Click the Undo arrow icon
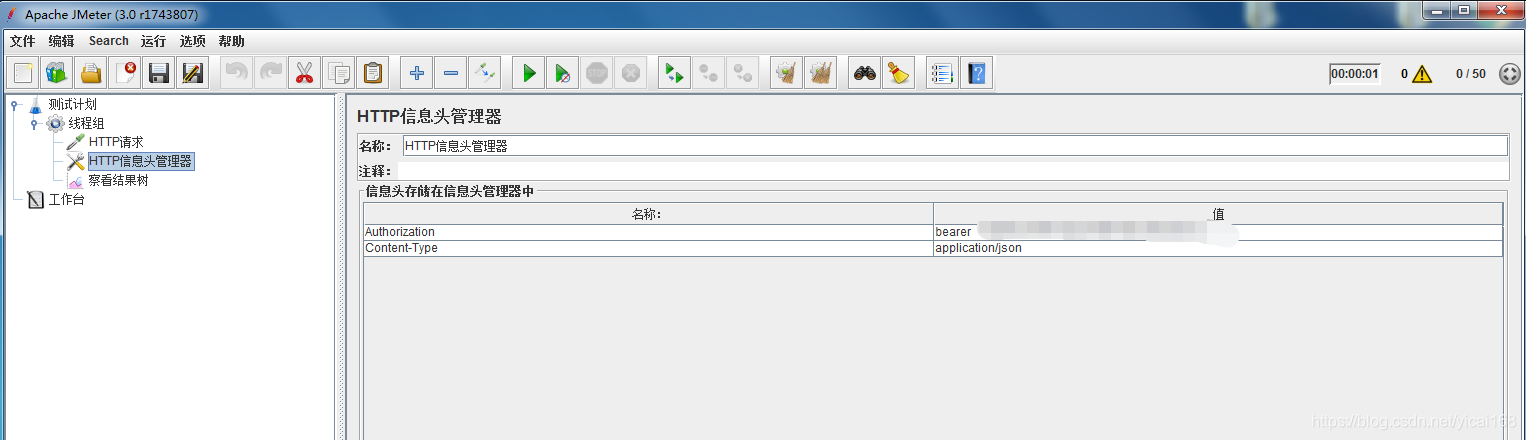This screenshot has height=440, width=1526. click(237, 73)
